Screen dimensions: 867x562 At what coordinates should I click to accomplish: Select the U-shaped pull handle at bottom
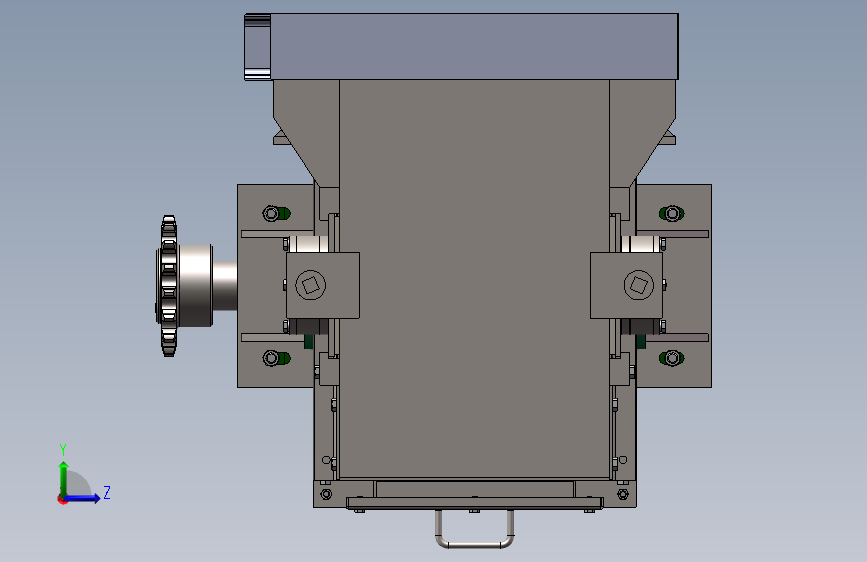click(474, 528)
